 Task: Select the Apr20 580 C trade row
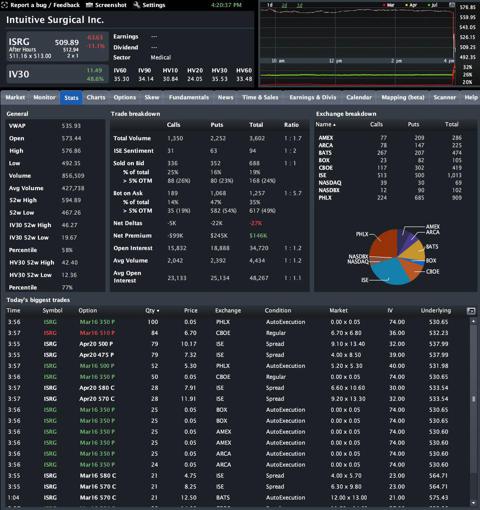point(237,388)
